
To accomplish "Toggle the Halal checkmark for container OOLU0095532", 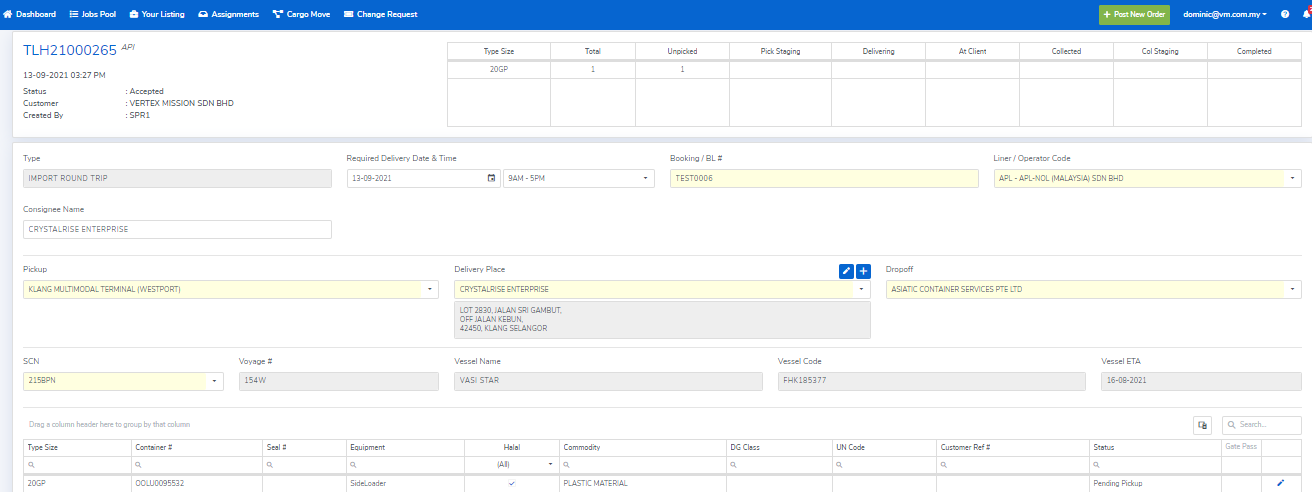I will click(511, 483).
